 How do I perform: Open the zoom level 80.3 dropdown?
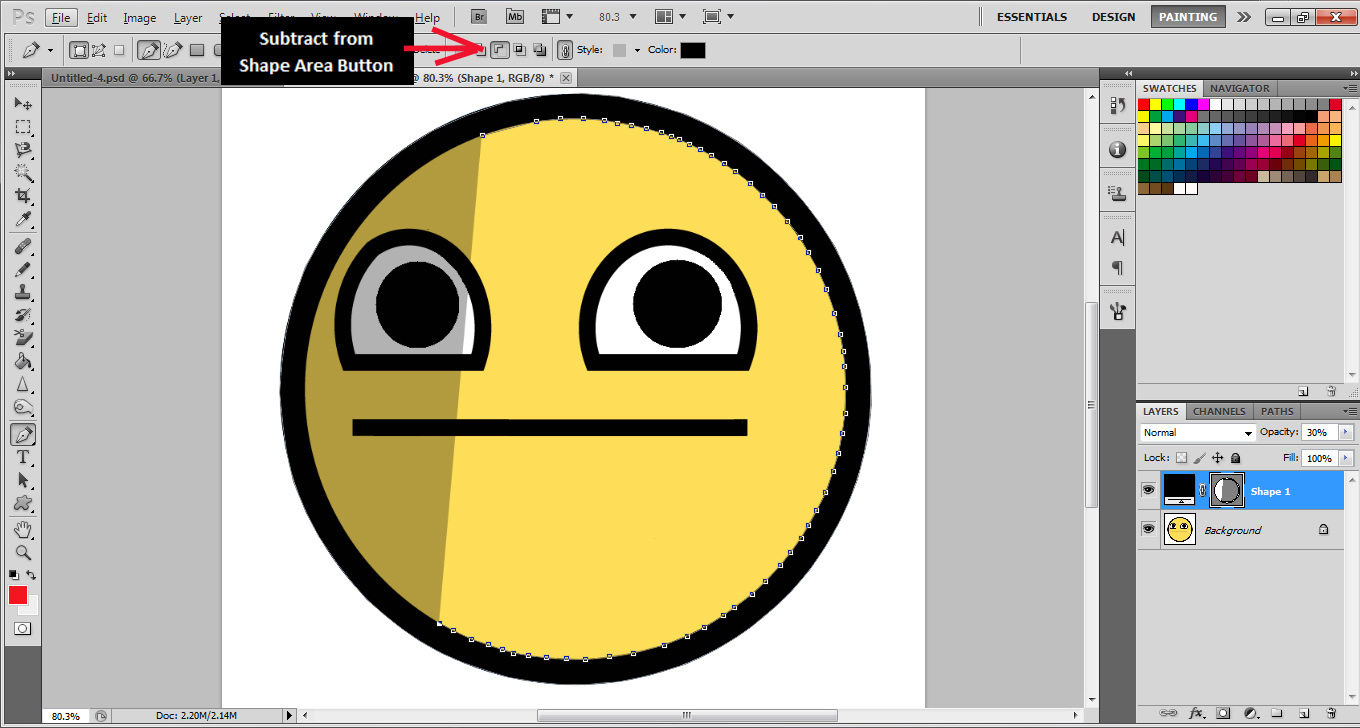pos(633,17)
